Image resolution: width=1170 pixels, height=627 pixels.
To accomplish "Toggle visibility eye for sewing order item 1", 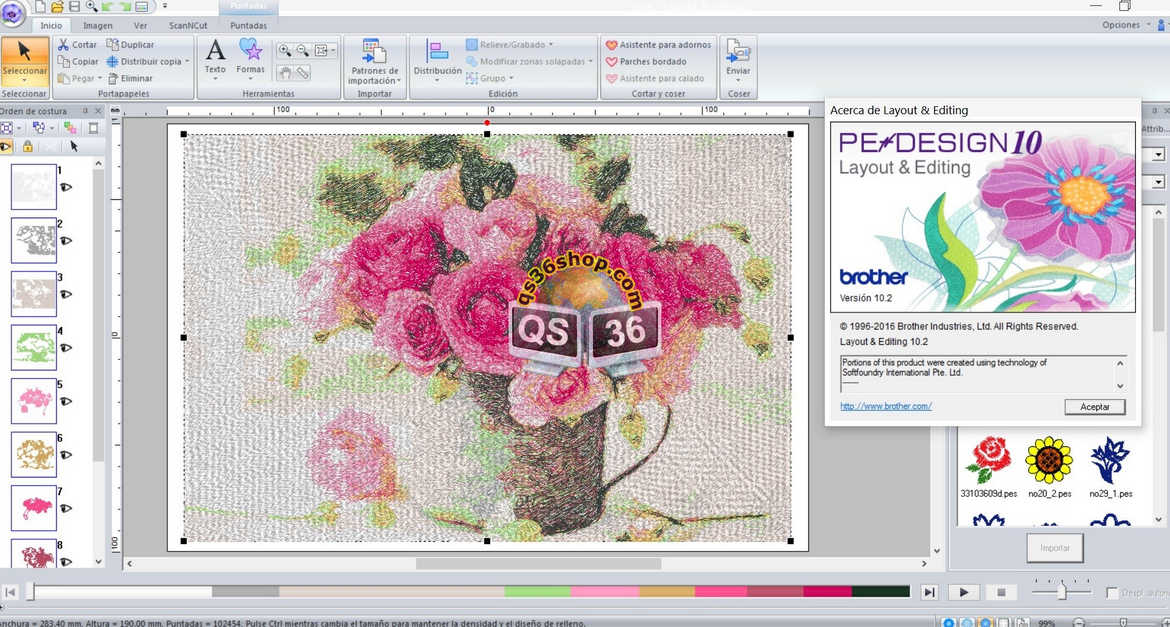I will (66, 187).
